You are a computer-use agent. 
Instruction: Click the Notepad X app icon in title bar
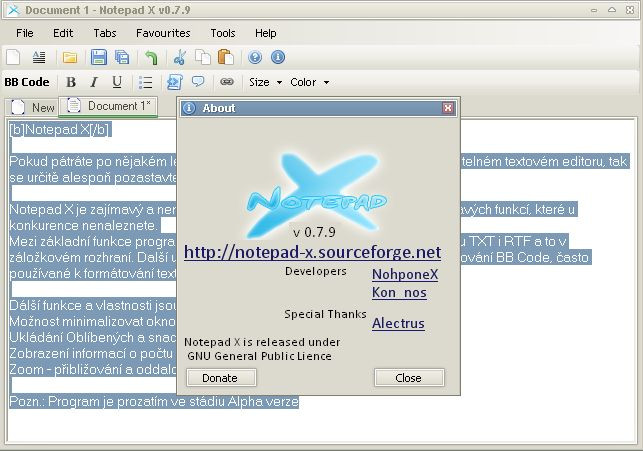14,10
